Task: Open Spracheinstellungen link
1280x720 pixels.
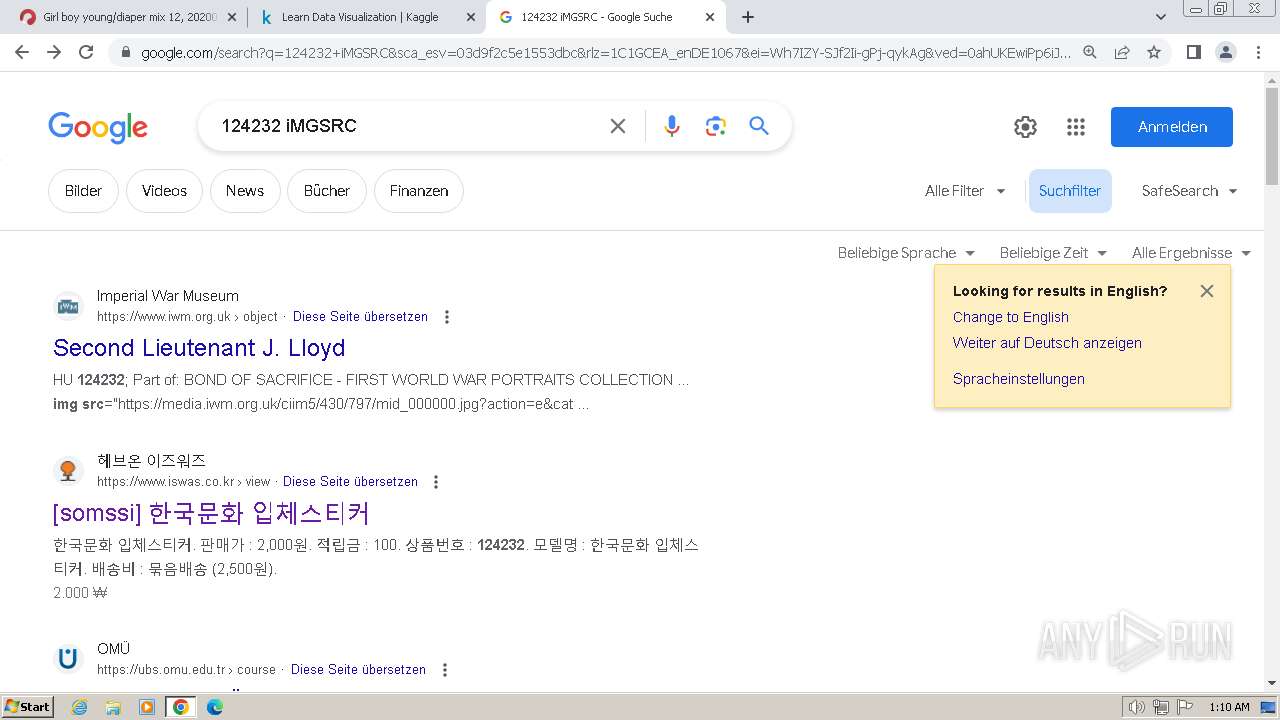Action: [1019, 379]
